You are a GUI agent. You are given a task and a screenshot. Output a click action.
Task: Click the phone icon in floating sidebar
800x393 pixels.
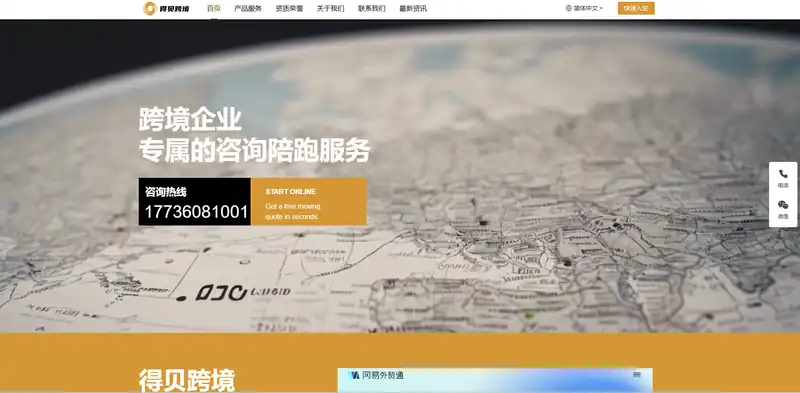(783, 174)
